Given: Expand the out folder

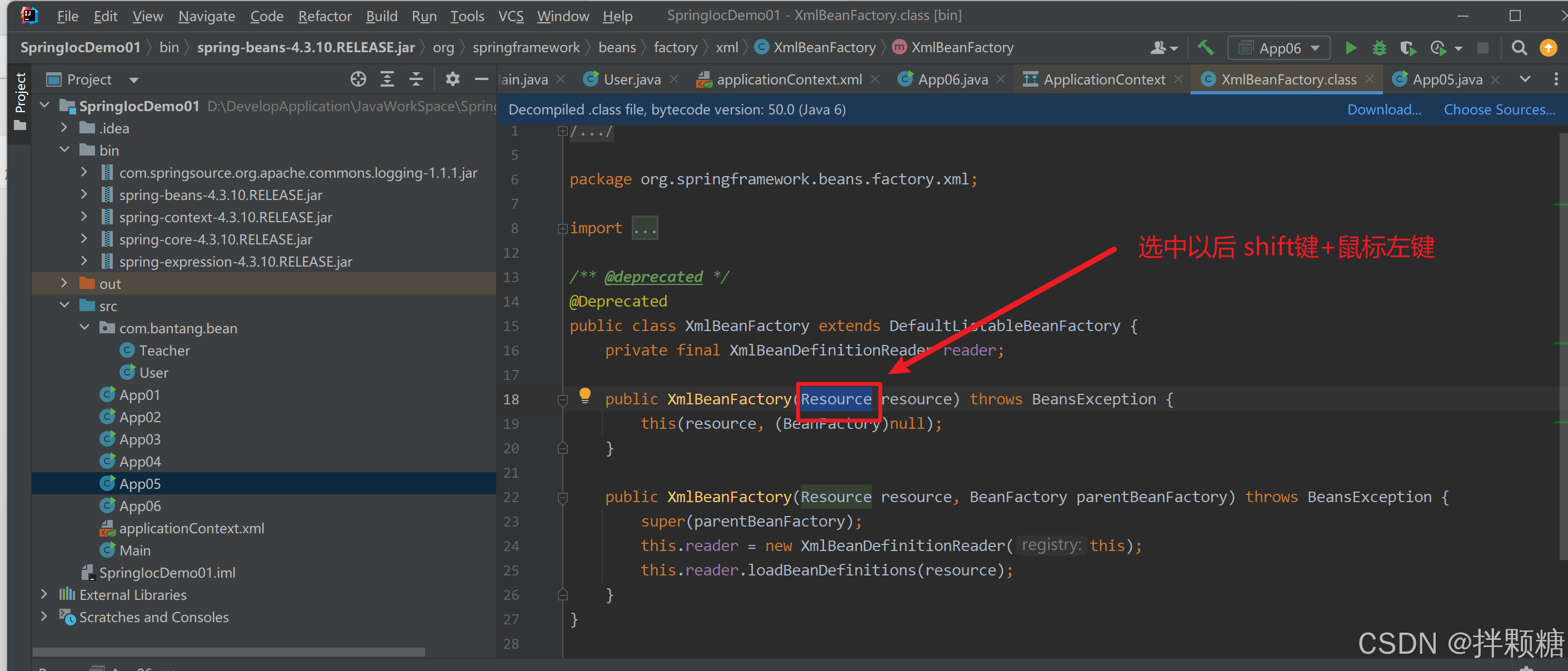Looking at the screenshot, I should coord(64,283).
